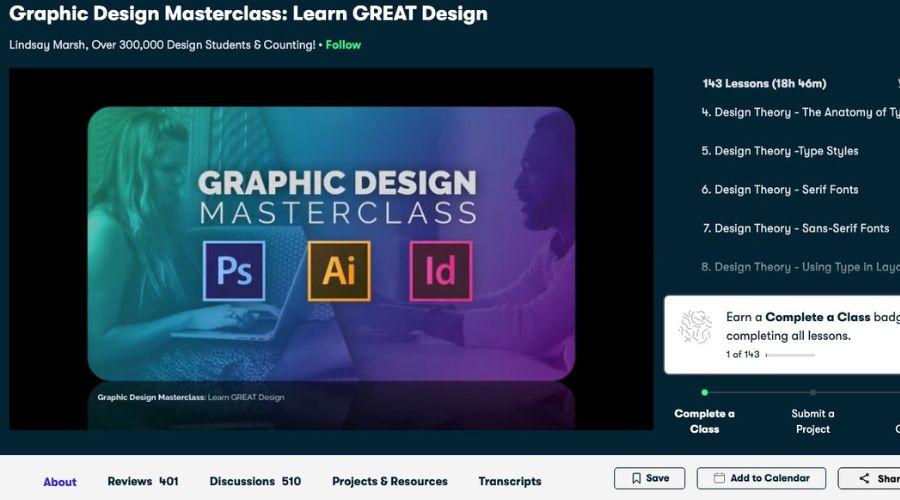Play the Graphic Design Masterclass video

tap(331, 249)
